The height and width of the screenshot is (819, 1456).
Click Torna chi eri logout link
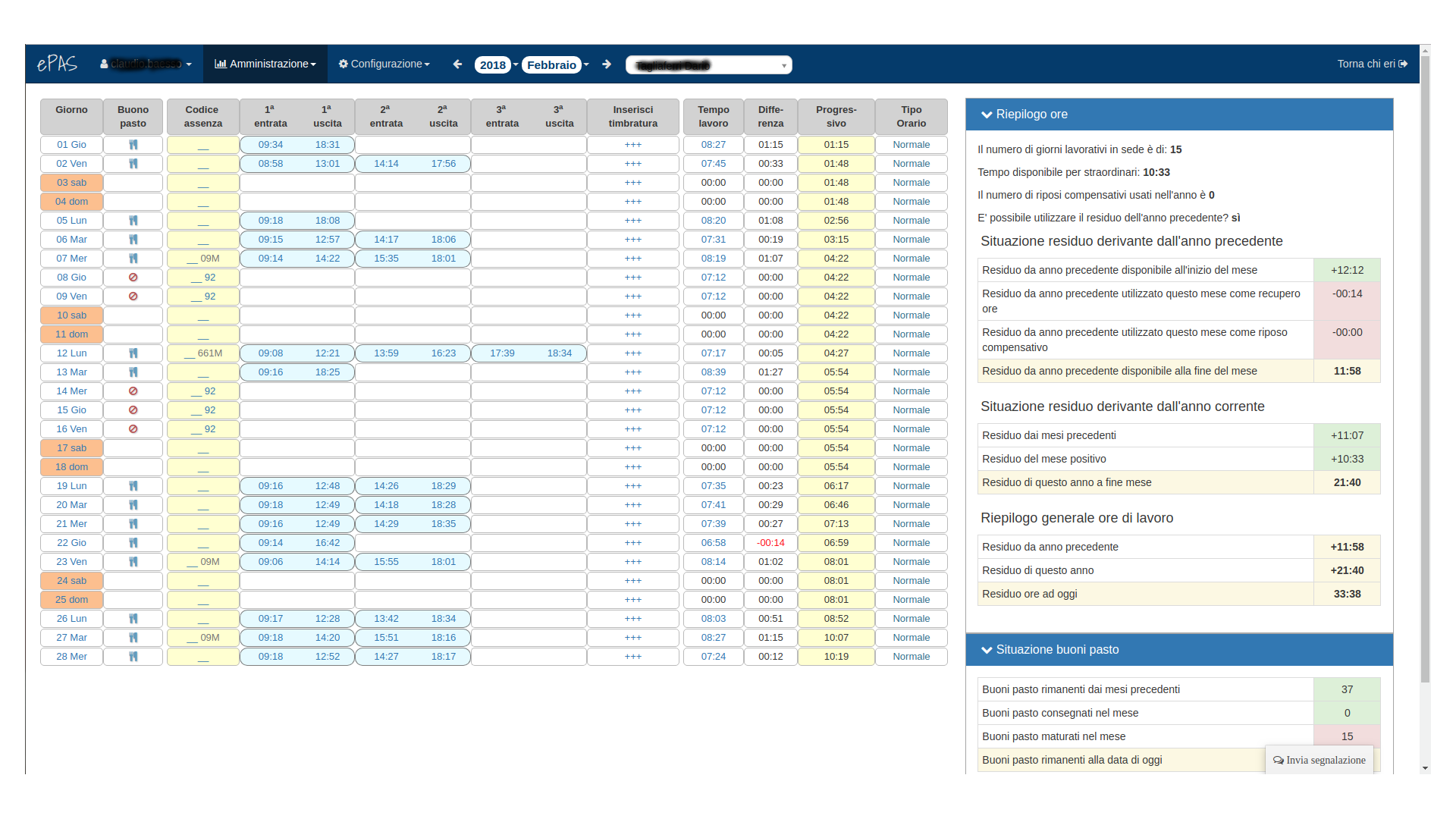pos(1372,64)
